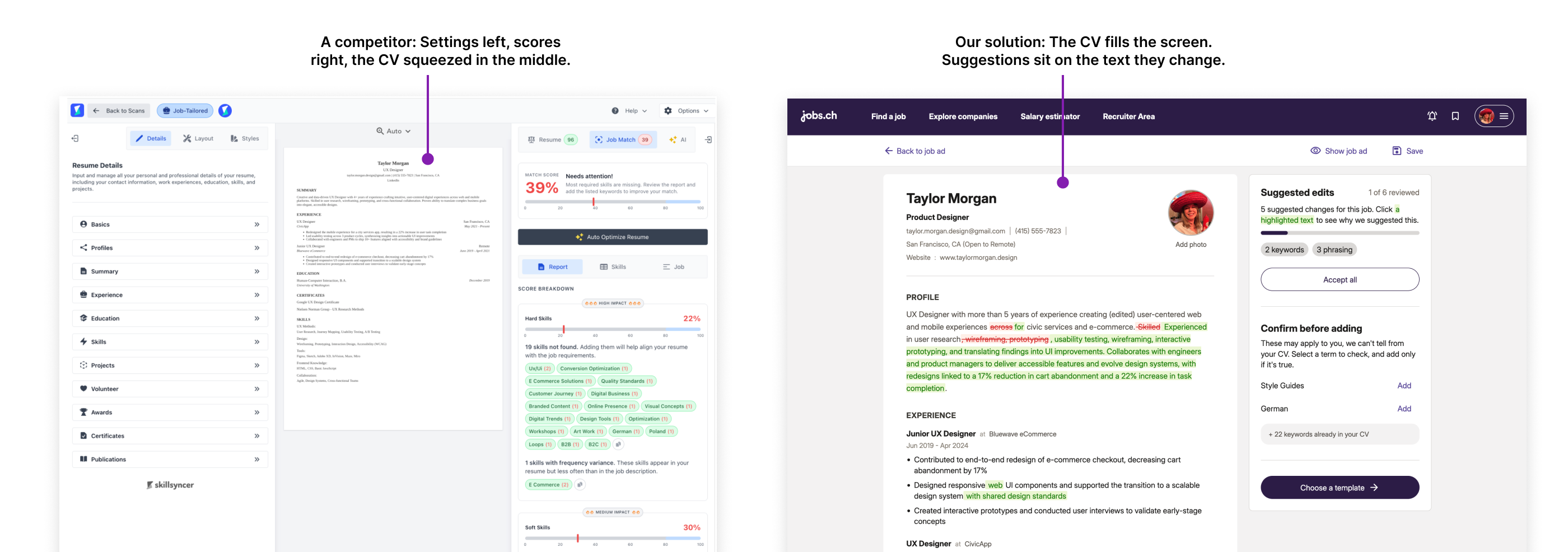Screen dimensions: 1568x552
Task: Click the back arrow beside Back to Scans
Action: coord(96,111)
